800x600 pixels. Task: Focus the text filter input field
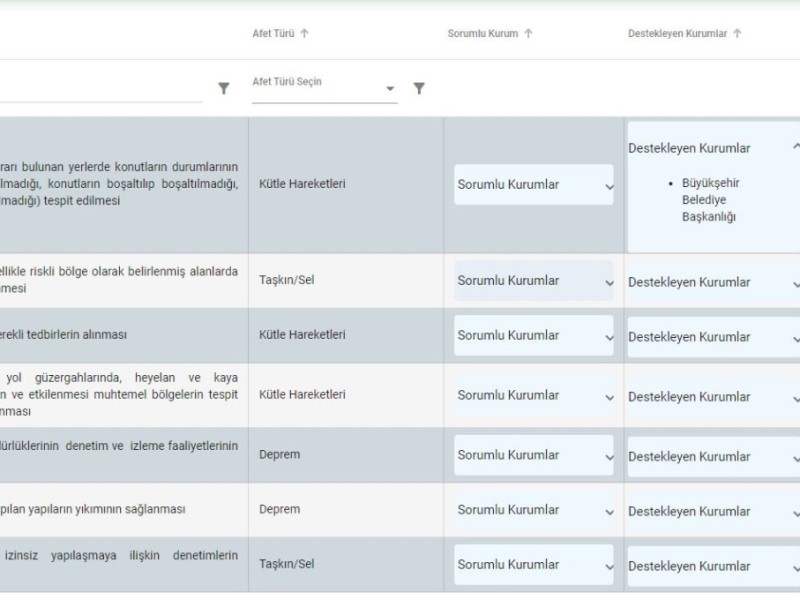(x=100, y=88)
